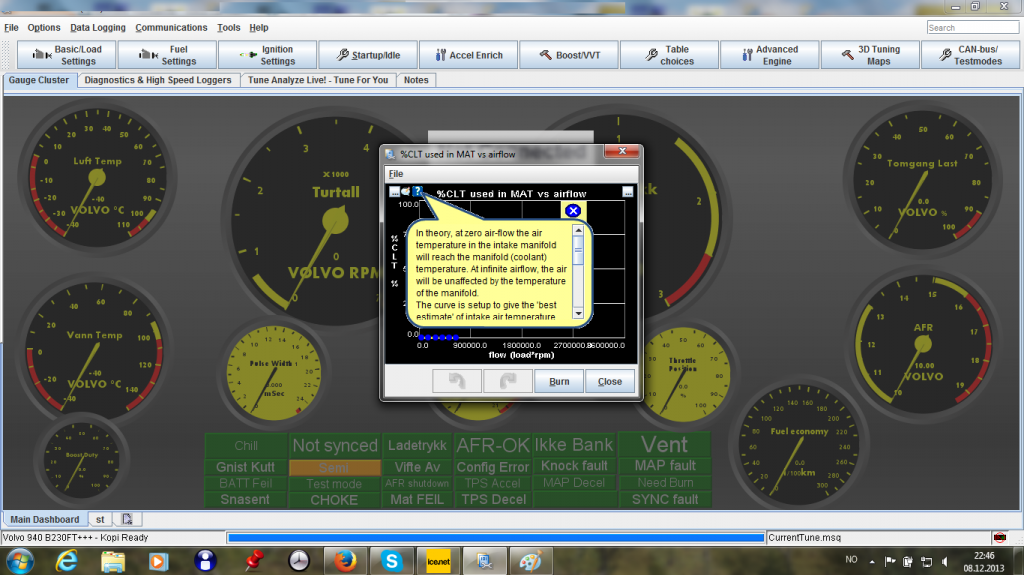
Task: Open the Tools menu
Action: pos(229,27)
